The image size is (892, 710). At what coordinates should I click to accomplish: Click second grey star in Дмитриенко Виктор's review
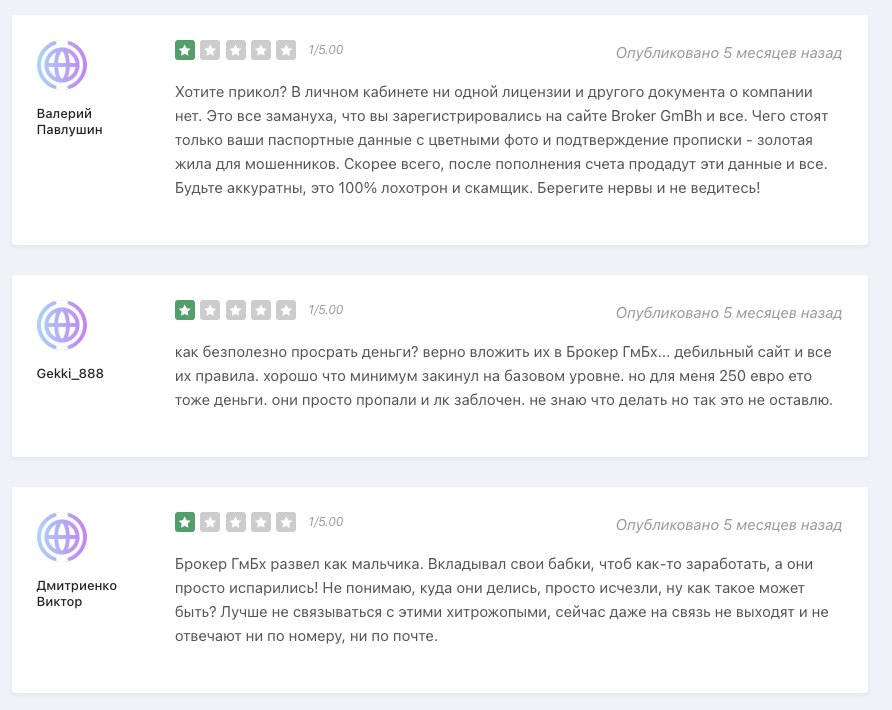[x=210, y=522]
